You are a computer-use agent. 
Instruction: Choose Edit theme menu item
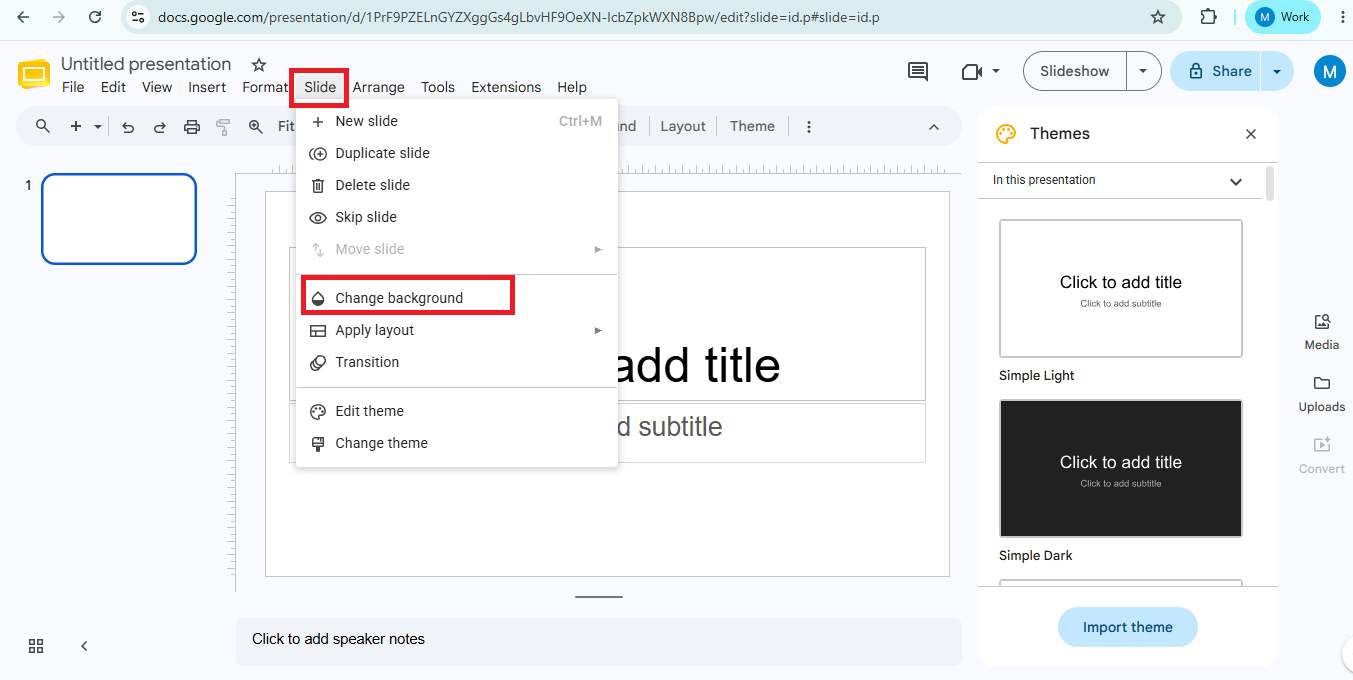coord(457,411)
